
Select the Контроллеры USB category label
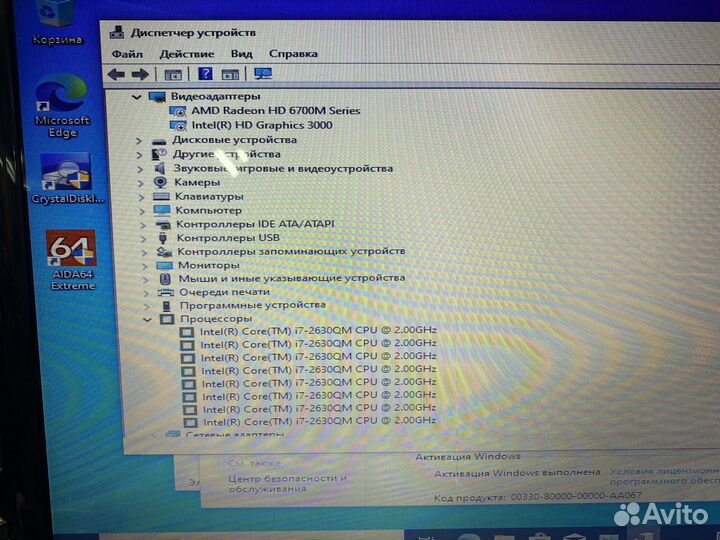[x=228, y=238]
